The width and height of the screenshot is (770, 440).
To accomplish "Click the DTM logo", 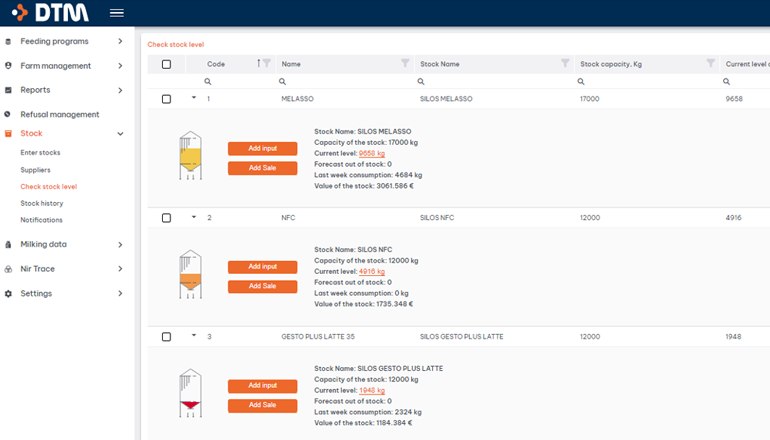I will (x=49, y=13).
